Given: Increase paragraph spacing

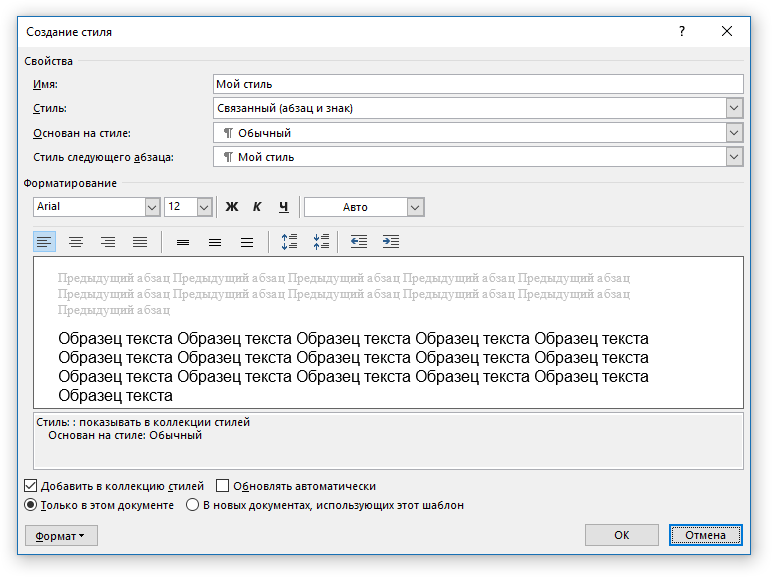Looking at the screenshot, I should pos(290,242).
